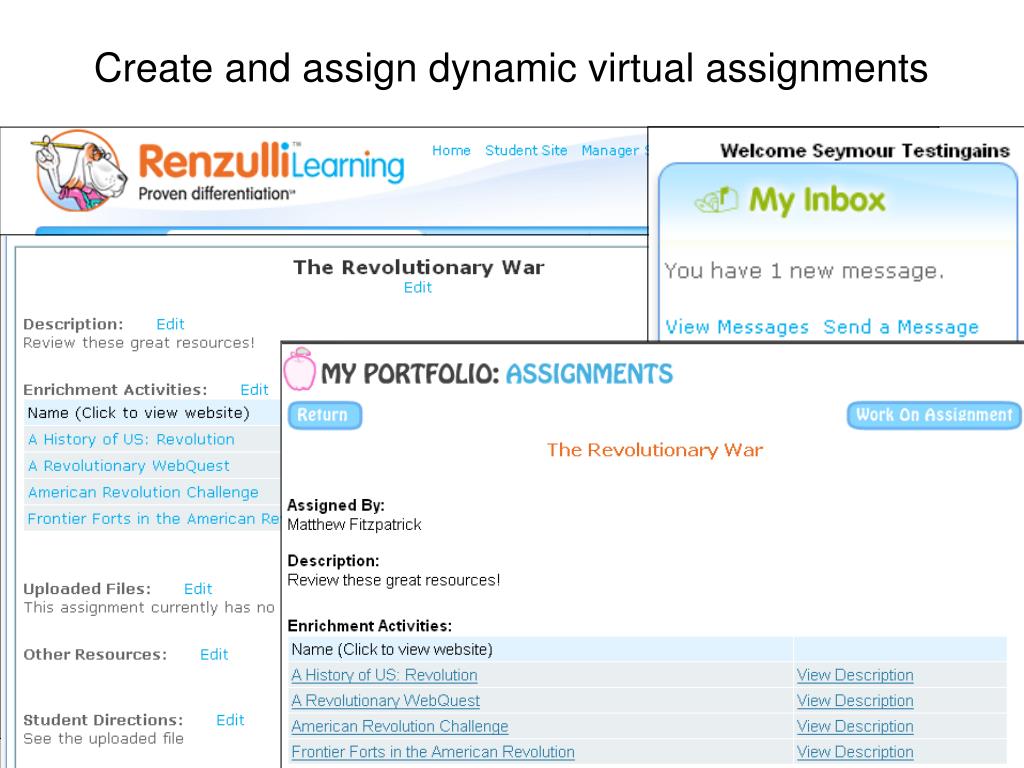Click Edit next to Other Resources

coord(214,654)
